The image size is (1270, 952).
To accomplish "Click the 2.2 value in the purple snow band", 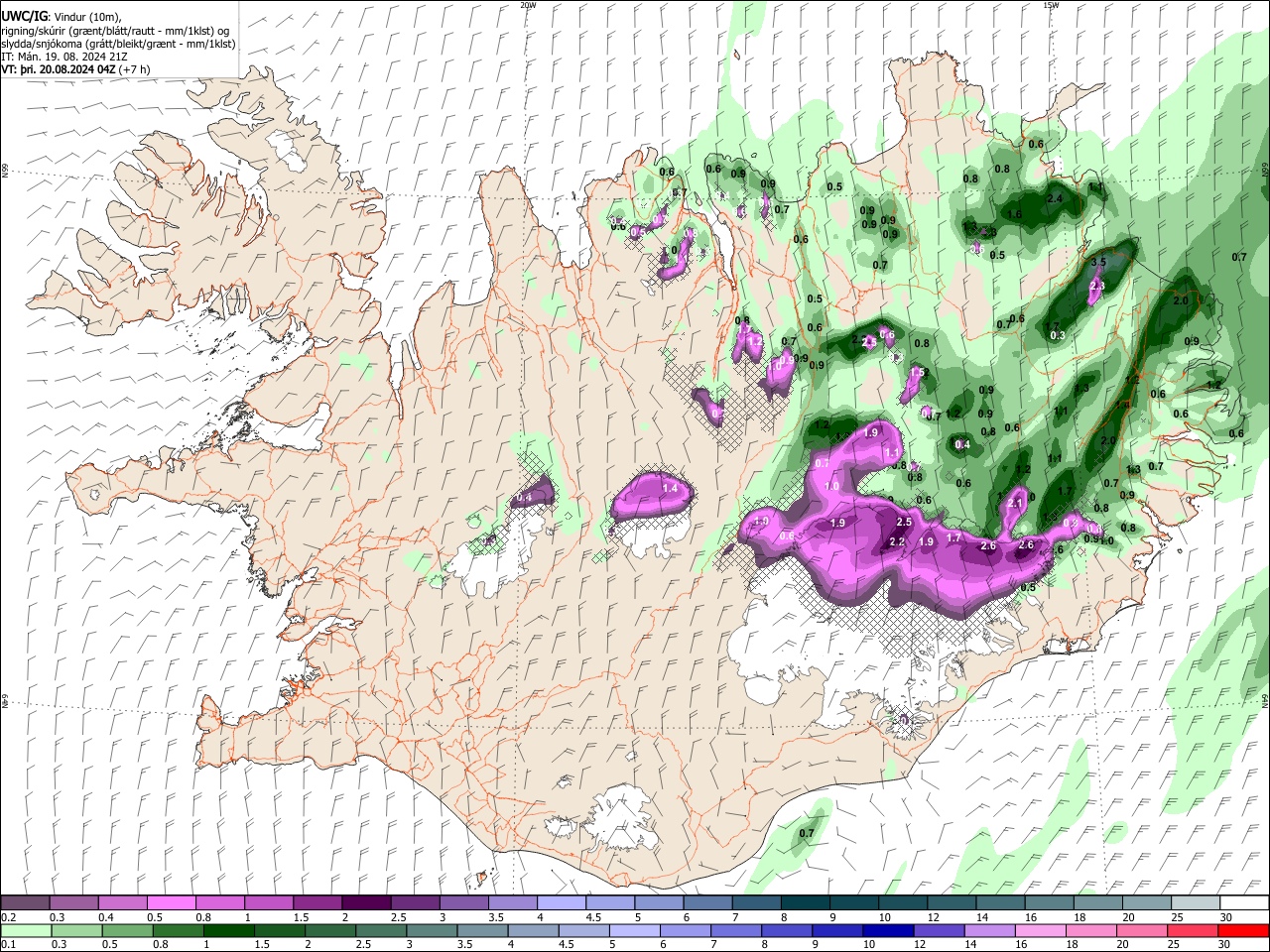I will pyautogui.click(x=897, y=541).
